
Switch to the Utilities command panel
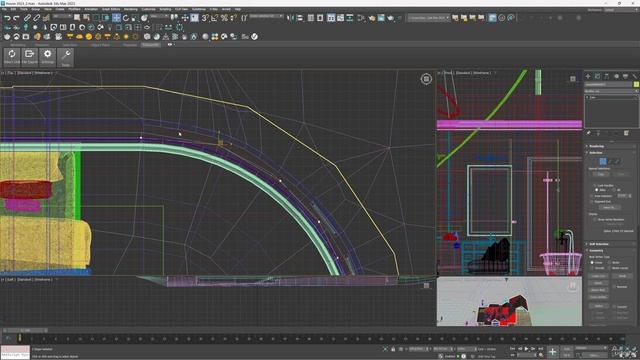pyautogui.click(x=635, y=76)
